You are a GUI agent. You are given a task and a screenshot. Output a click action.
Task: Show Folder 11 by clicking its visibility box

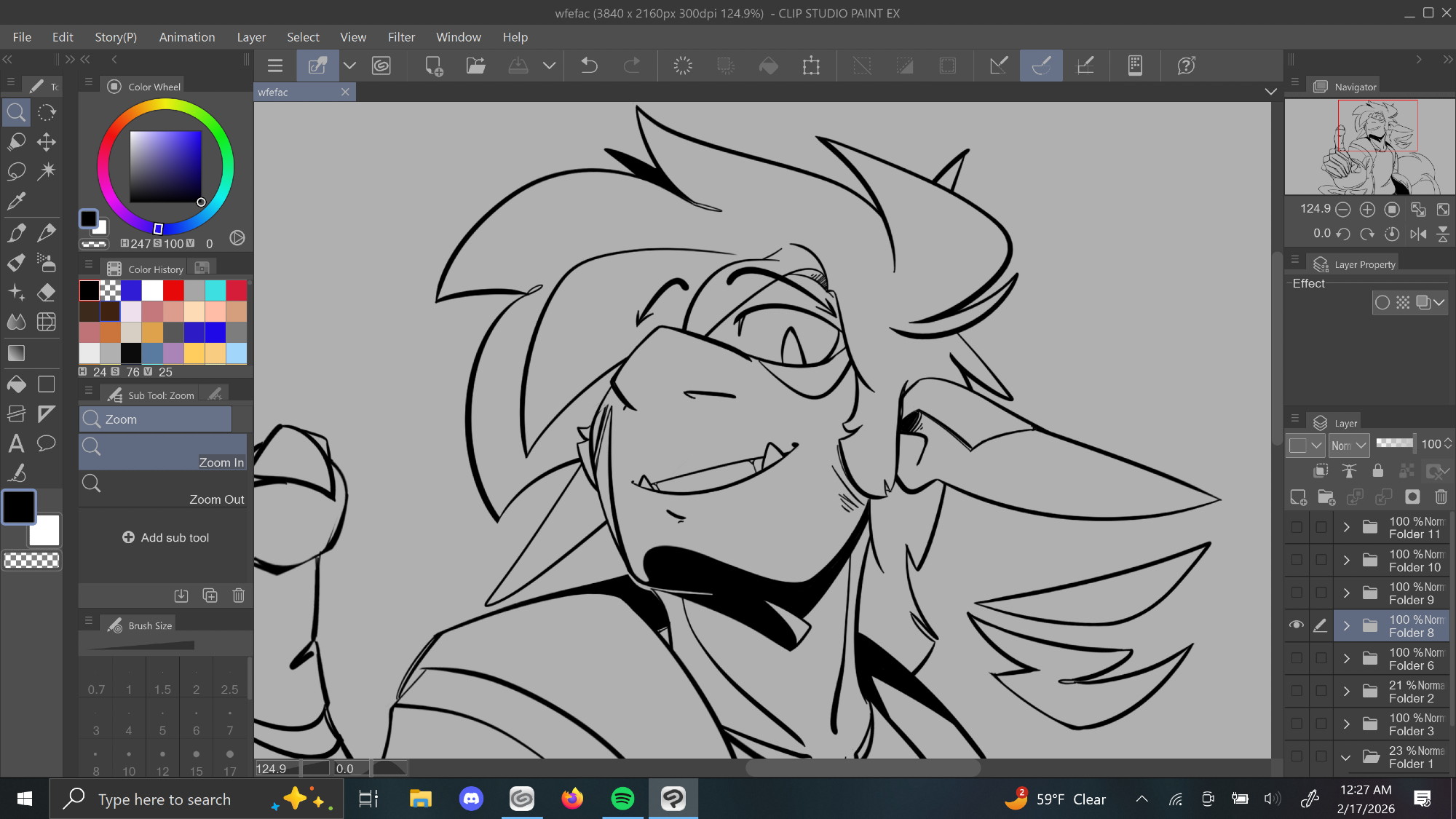coord(1297,527)
